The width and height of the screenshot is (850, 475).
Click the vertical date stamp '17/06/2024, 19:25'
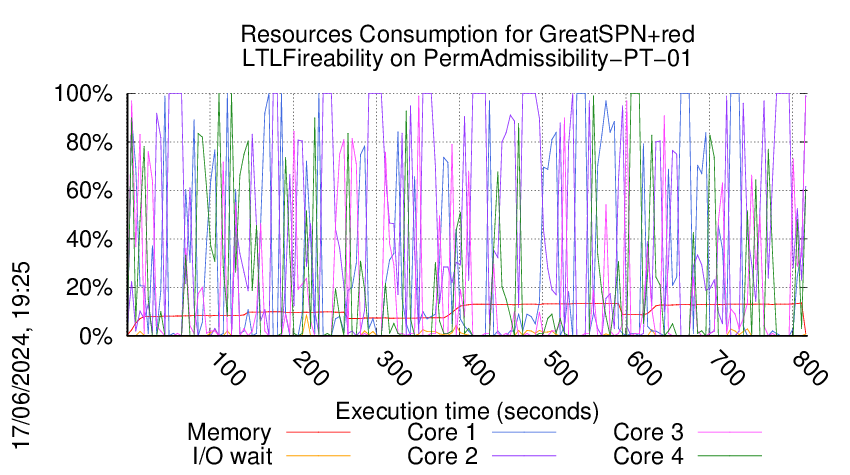pyautogui.click(x=22, y=356)
